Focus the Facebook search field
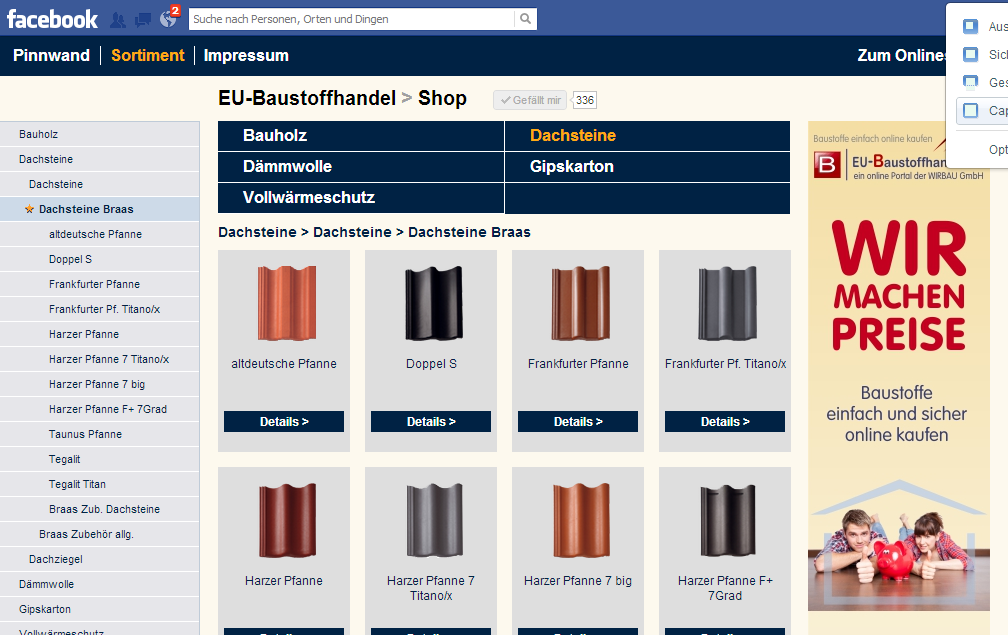Viewport: 1008px width, 635px height. (x=352, y=19)
